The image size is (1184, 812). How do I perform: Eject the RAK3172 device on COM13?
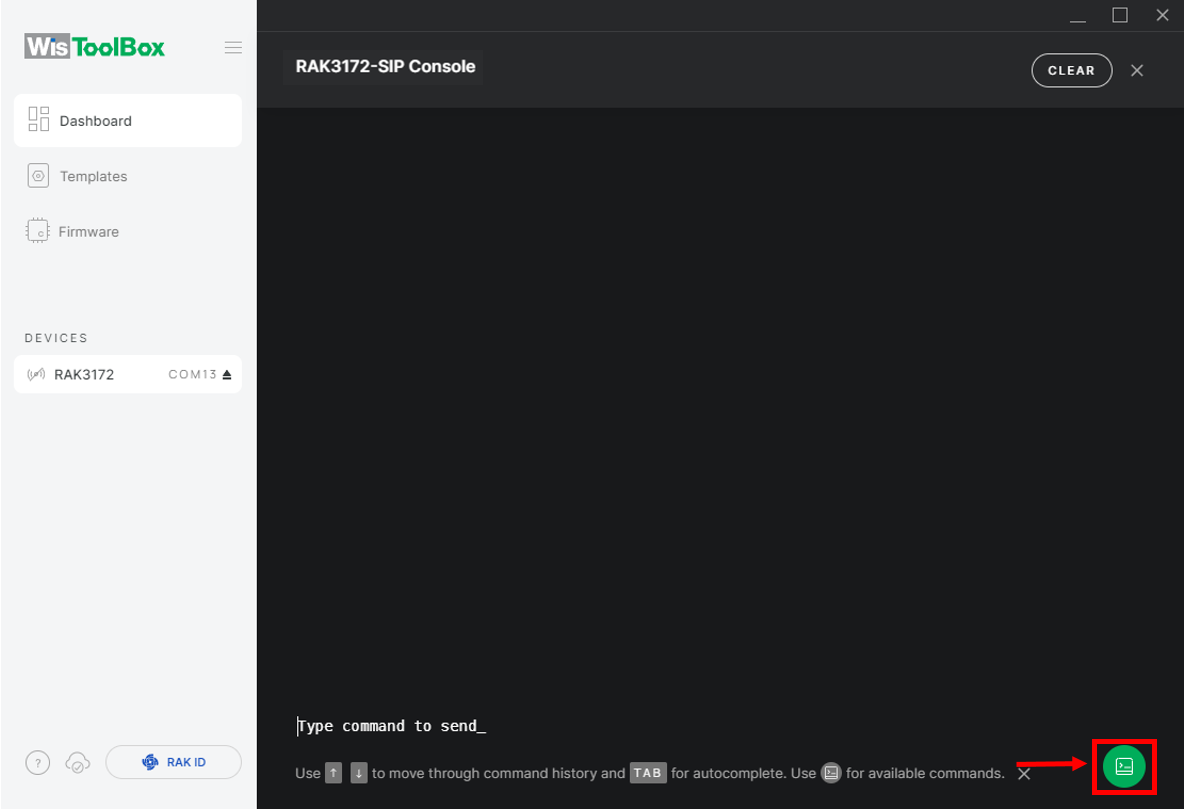click(x=227, y=375)
